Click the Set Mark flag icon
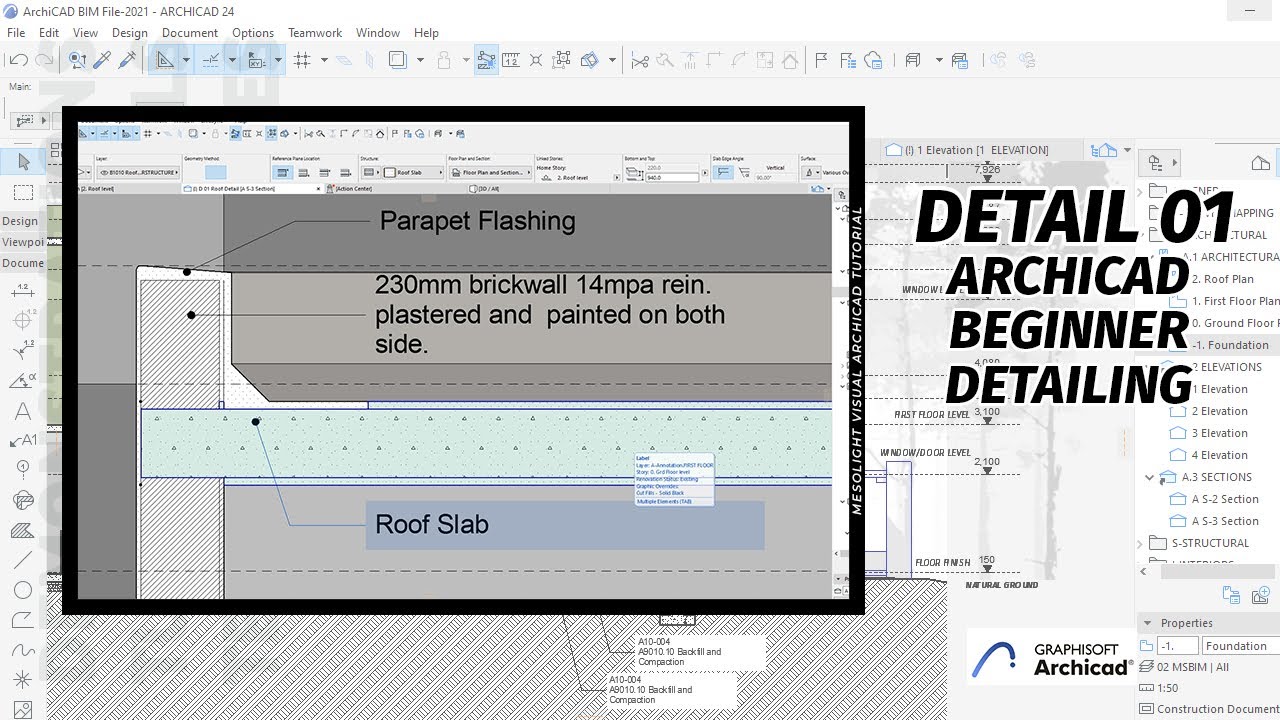Image resolution: width=1280 pixels, height=720 pixels. click(x=821, y=60)
